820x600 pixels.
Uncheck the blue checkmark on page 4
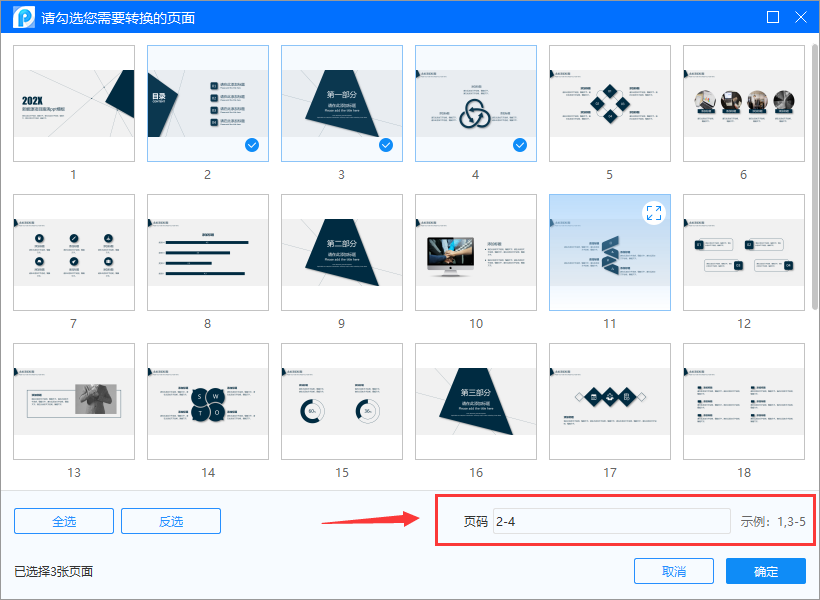(520, 145)
